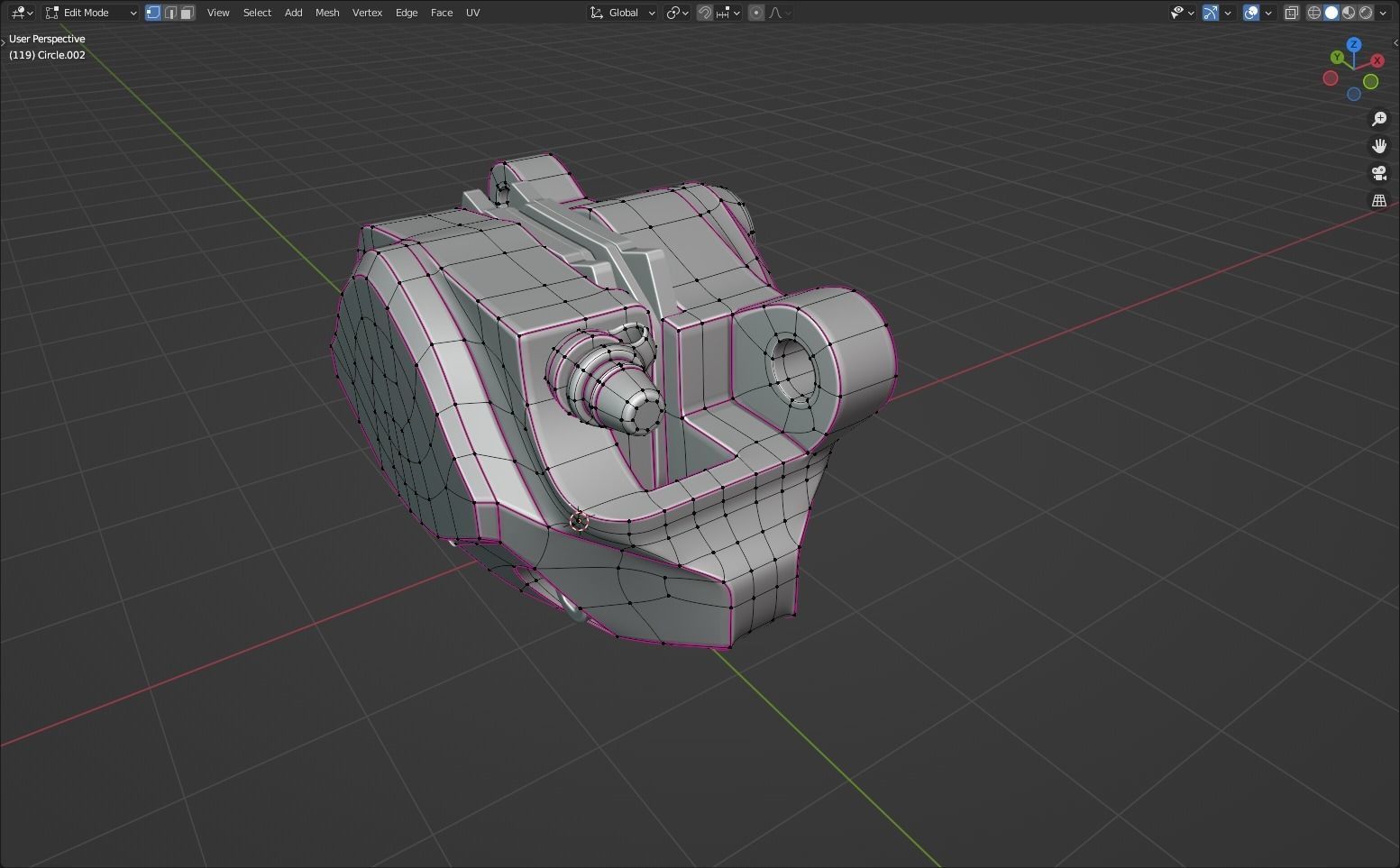Screen dimensions: 1400x868
Task: Open the Edit Mode interaction dropdown
Action: [90, 13]
